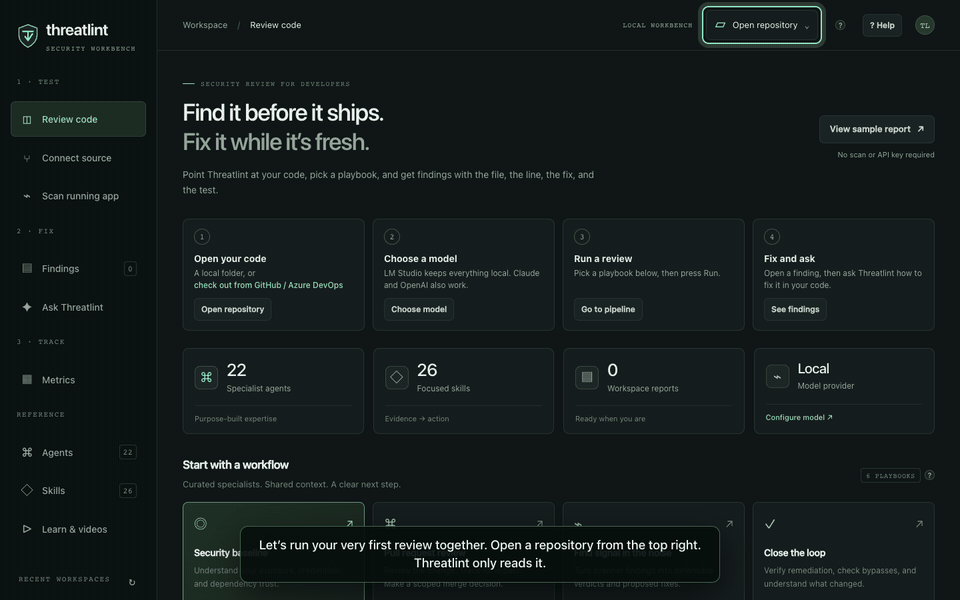Open the Connect source sidebar item

tap(78, 158)
